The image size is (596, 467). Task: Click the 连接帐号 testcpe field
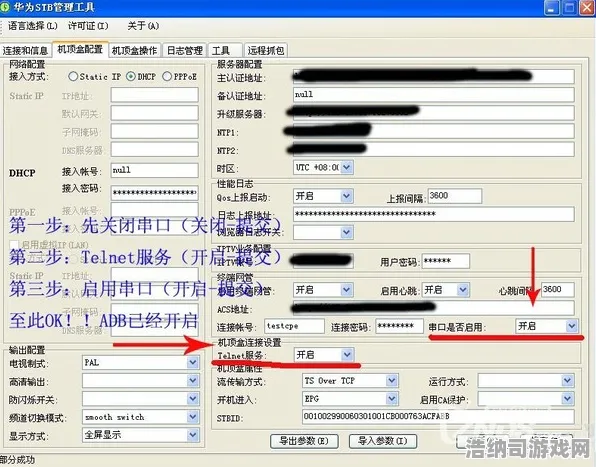pos(294,326)
